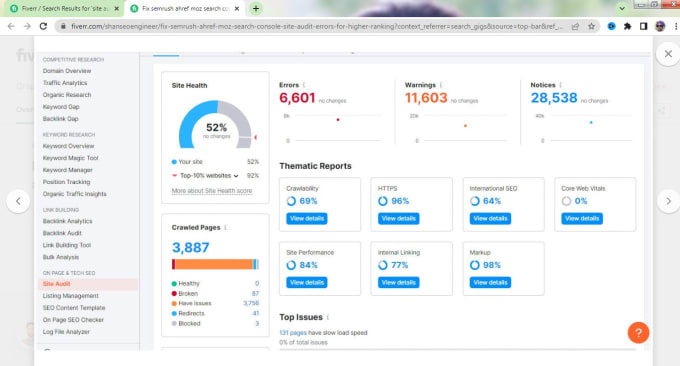Open Link Building Tool

coord(67,245)
